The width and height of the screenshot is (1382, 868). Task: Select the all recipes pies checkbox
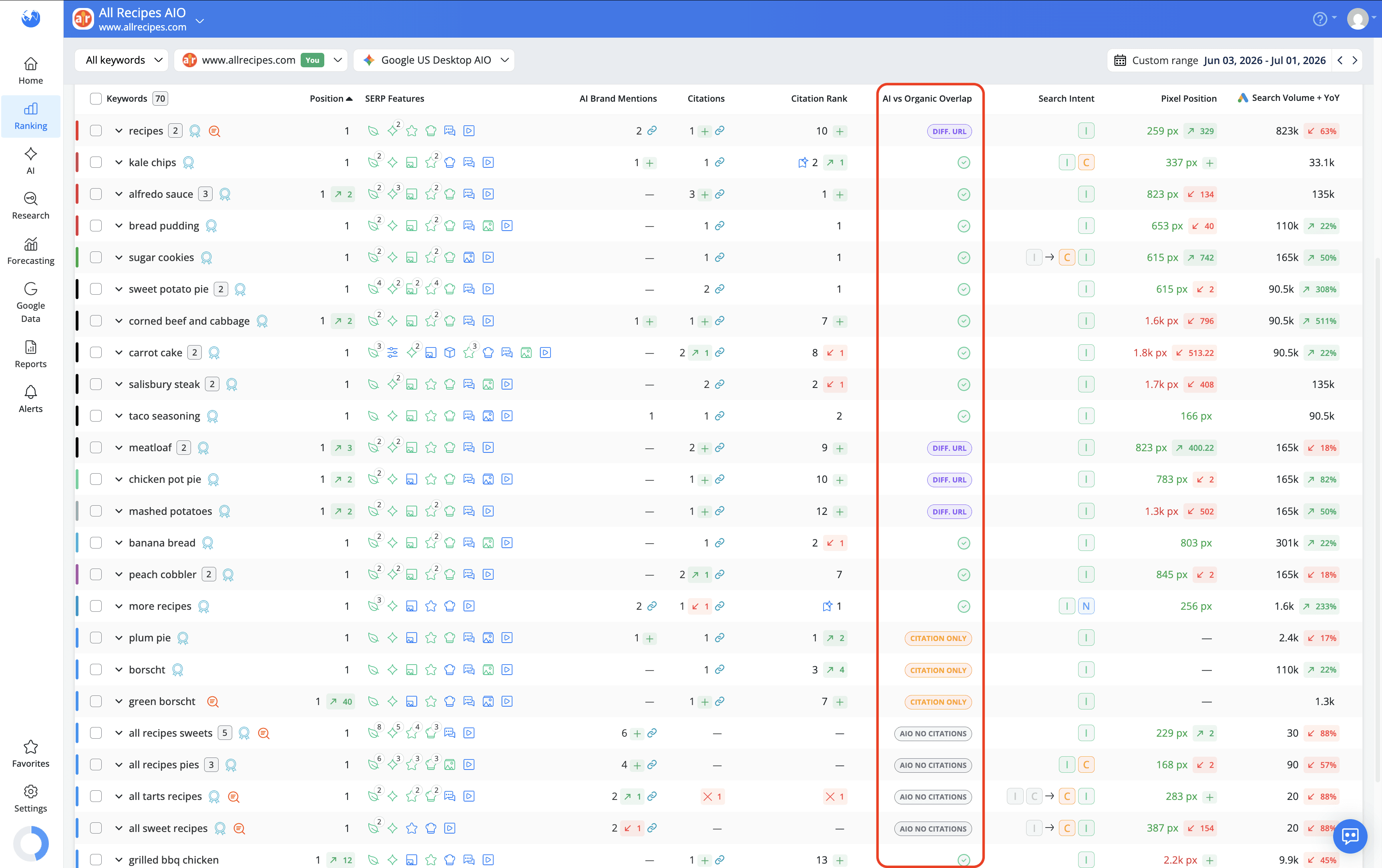tap(96, 765)
